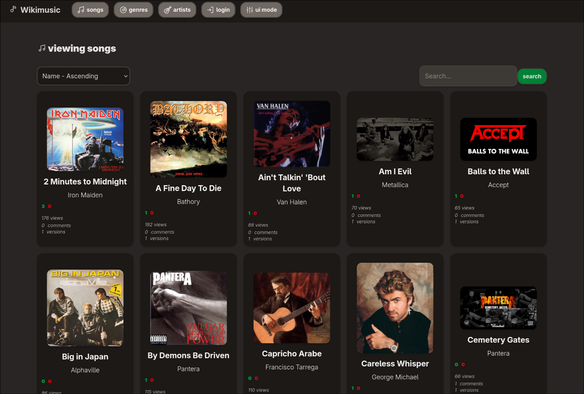584x394 pixels.
Task: Click Pantera under Cemetery Gates
Action: [498, 353]
